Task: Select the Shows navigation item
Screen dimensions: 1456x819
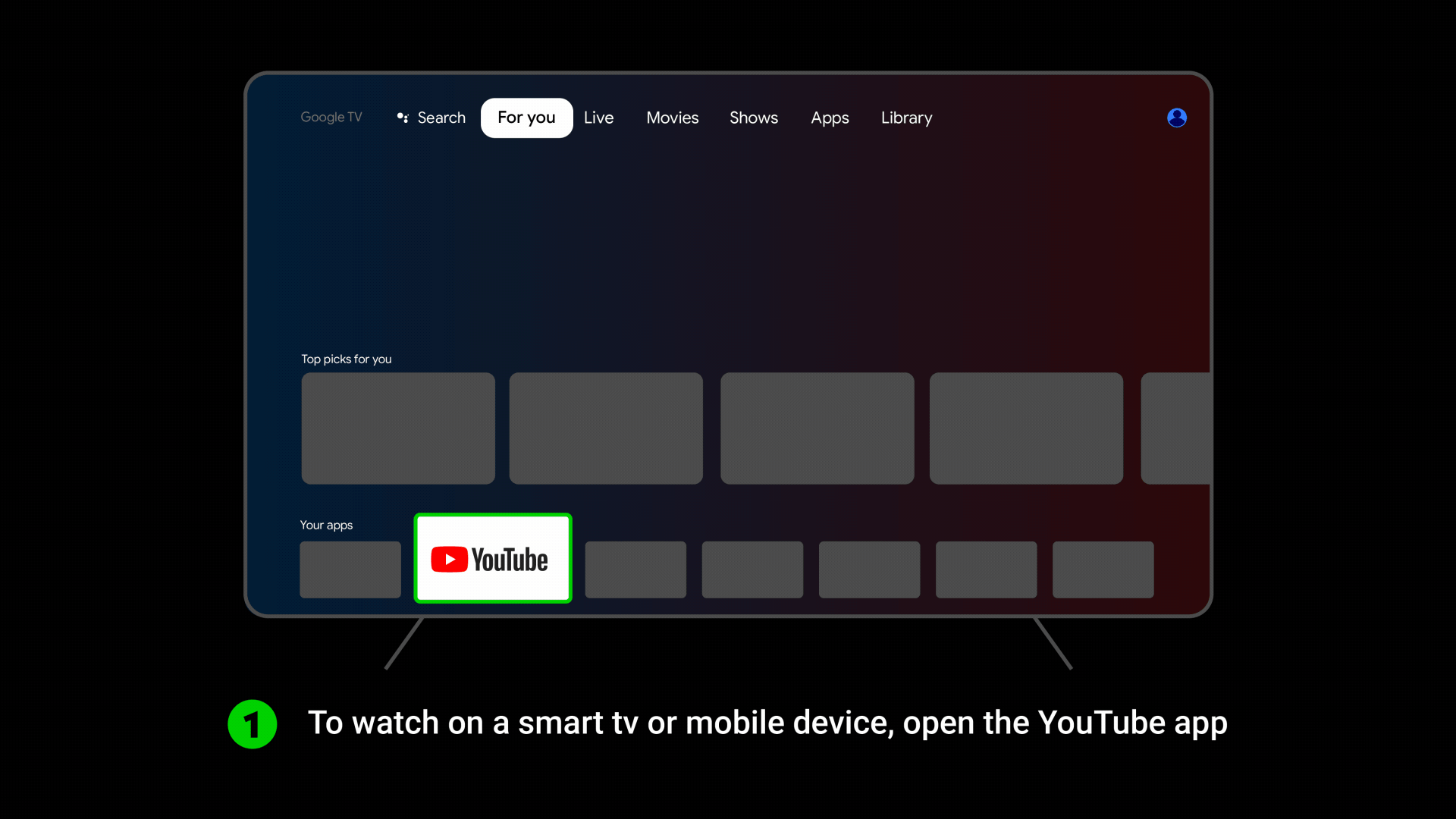Action: coord(754,118)
